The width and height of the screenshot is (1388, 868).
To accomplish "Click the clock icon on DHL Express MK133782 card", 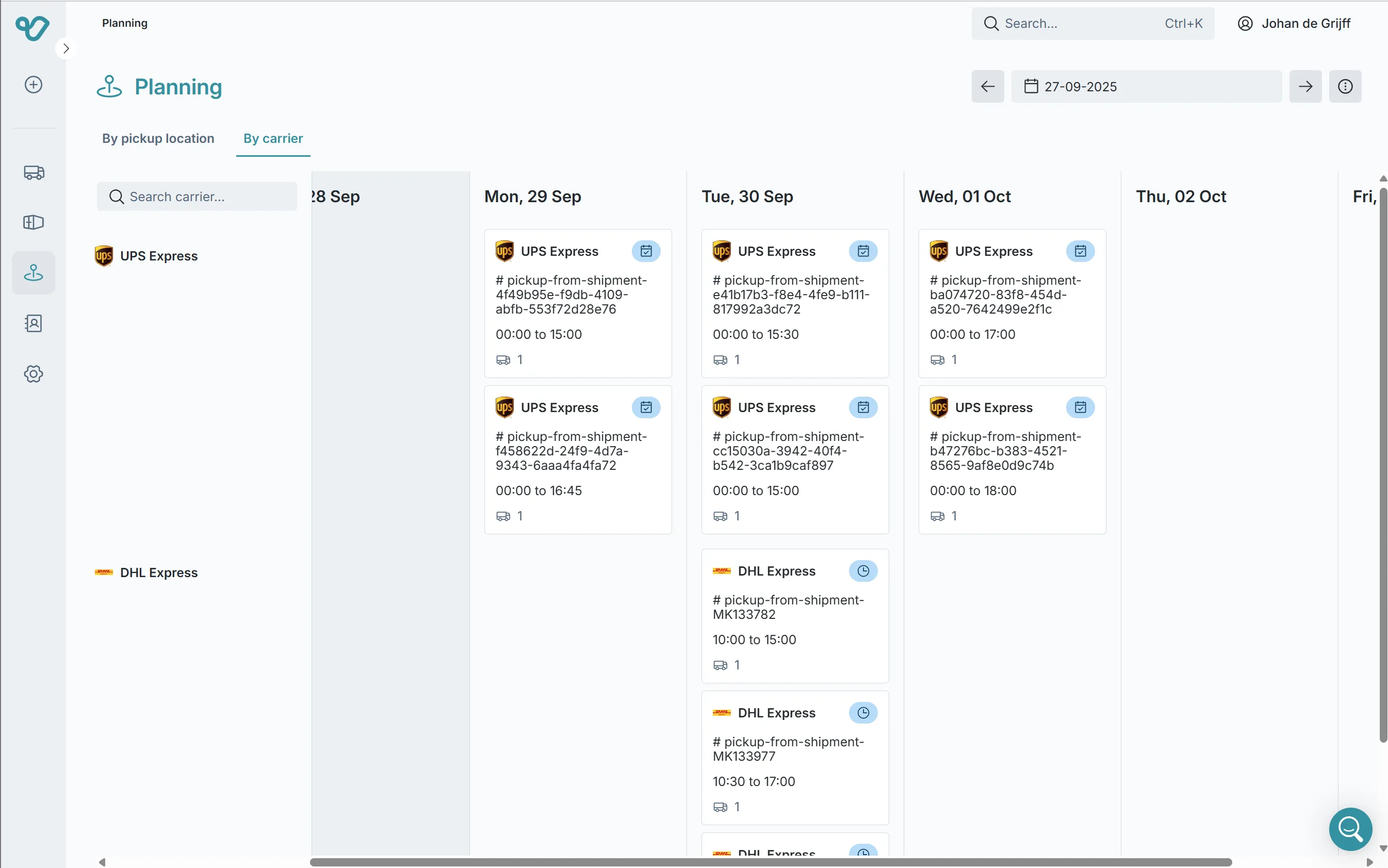I will pyautogui.click(x=863, y=570).
